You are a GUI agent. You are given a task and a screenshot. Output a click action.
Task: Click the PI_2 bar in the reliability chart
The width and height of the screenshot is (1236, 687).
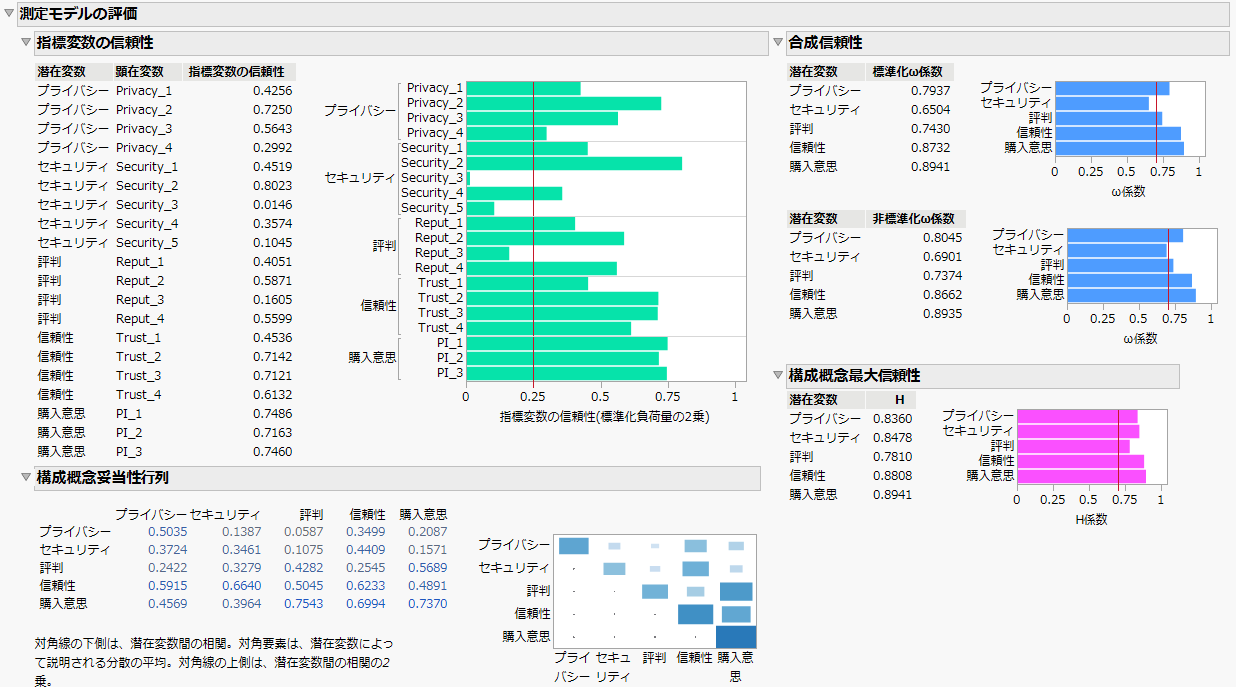[x=562, y=358]
